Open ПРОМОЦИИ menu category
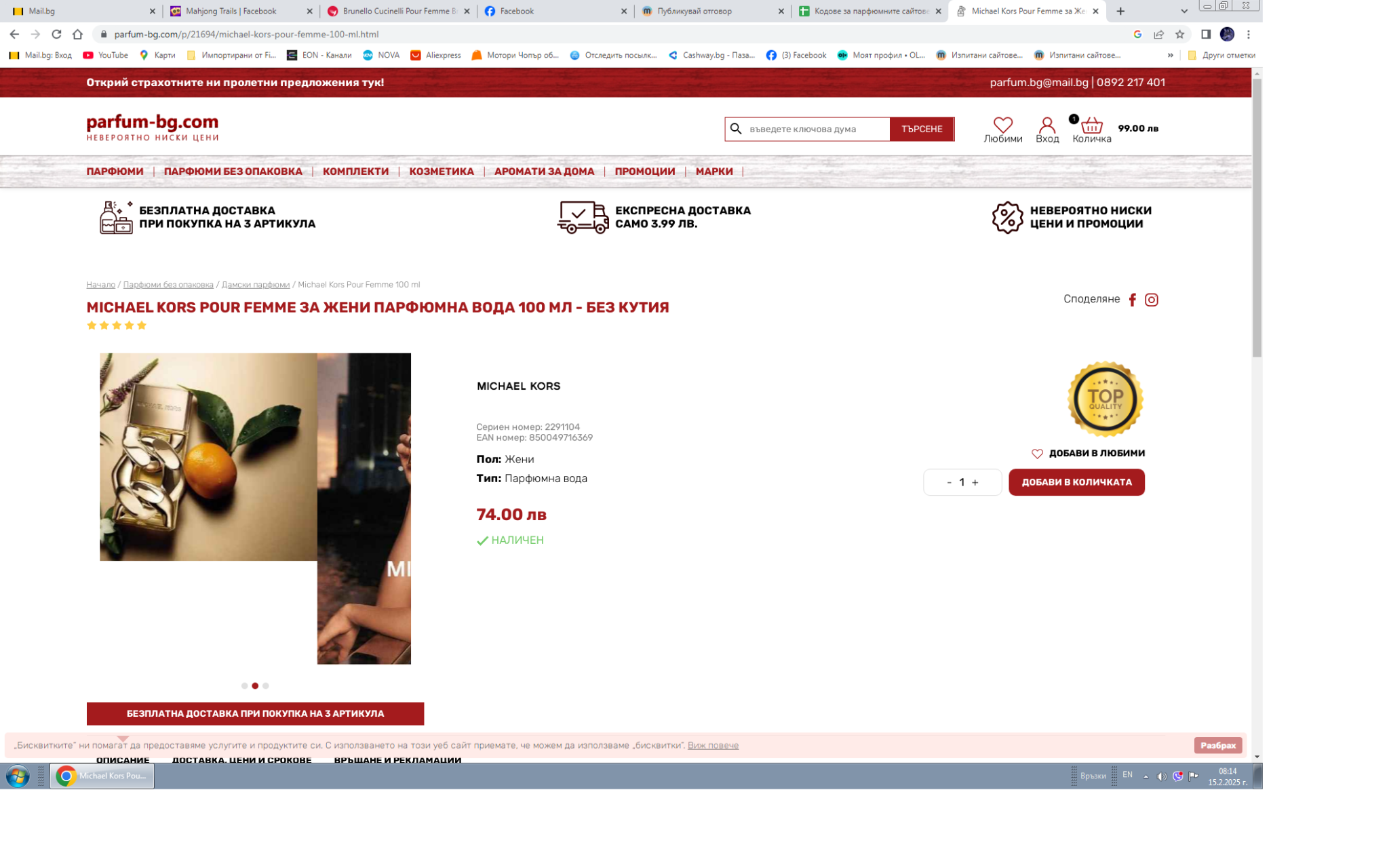Screen dimensions: 1389x868 (644, 172)
